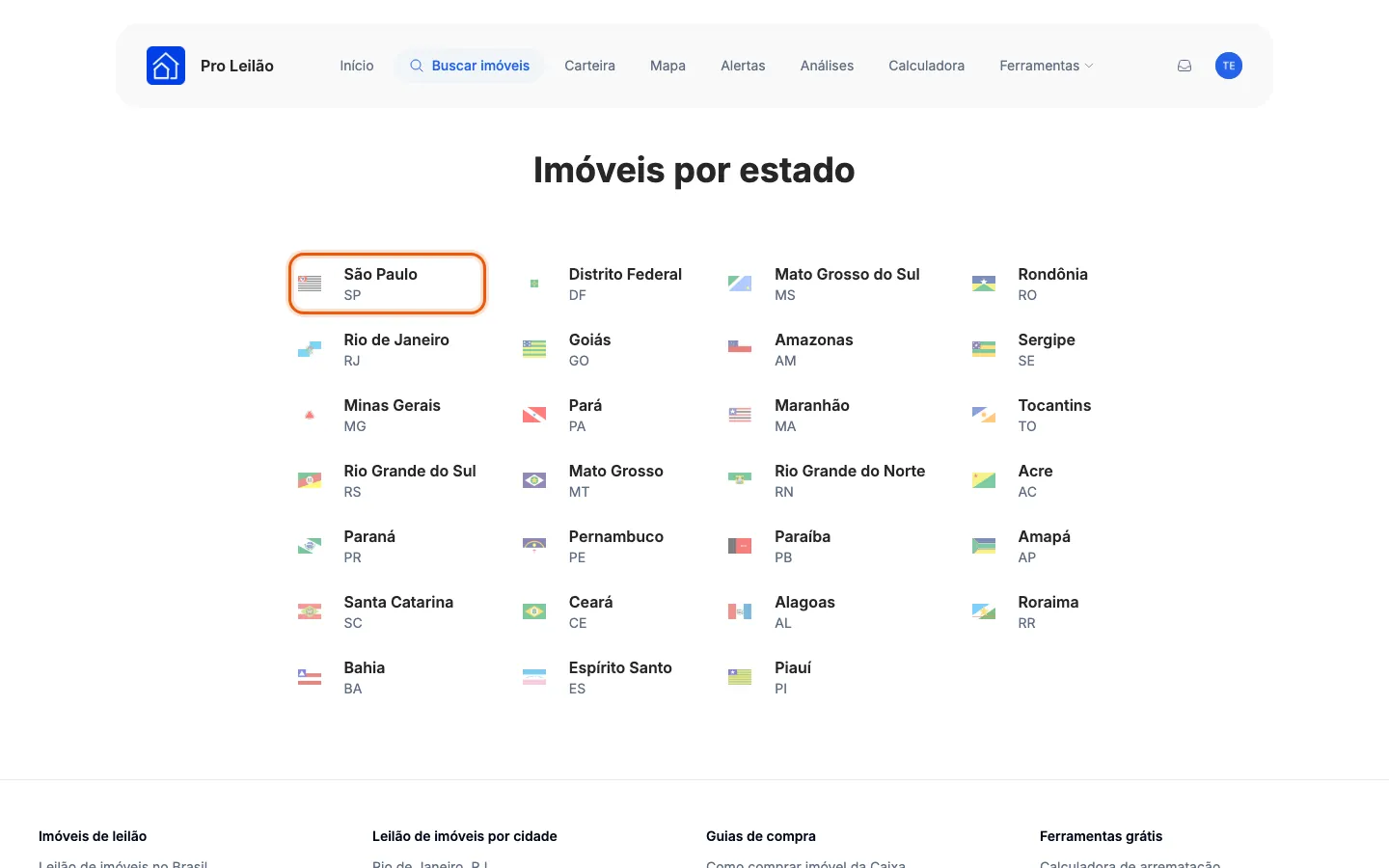This screenshot has height=868, width=1389.
Task: Click the Rondônia flag icon
Action: click(984, 284)
